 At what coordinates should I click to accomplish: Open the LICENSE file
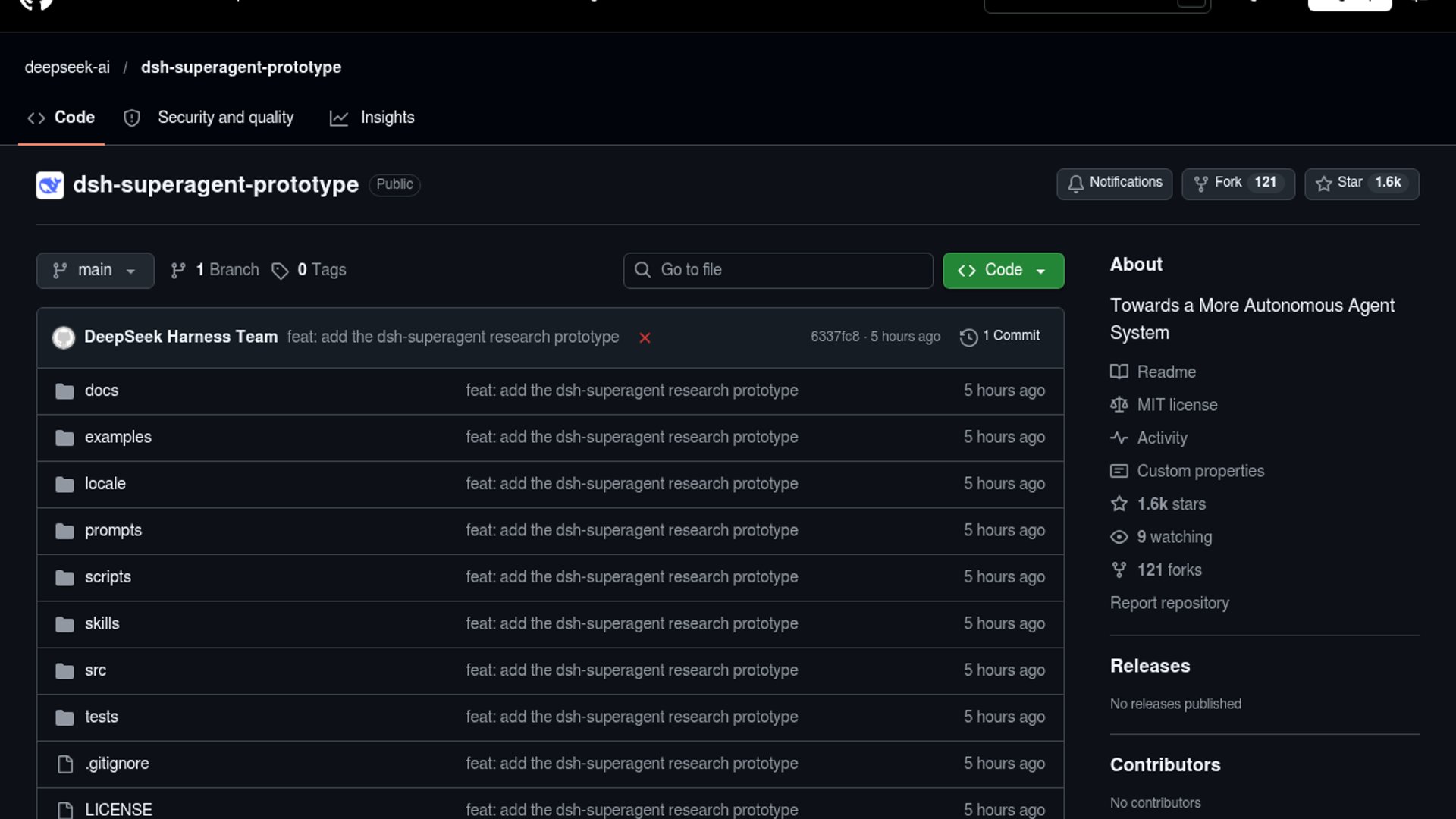118,810
